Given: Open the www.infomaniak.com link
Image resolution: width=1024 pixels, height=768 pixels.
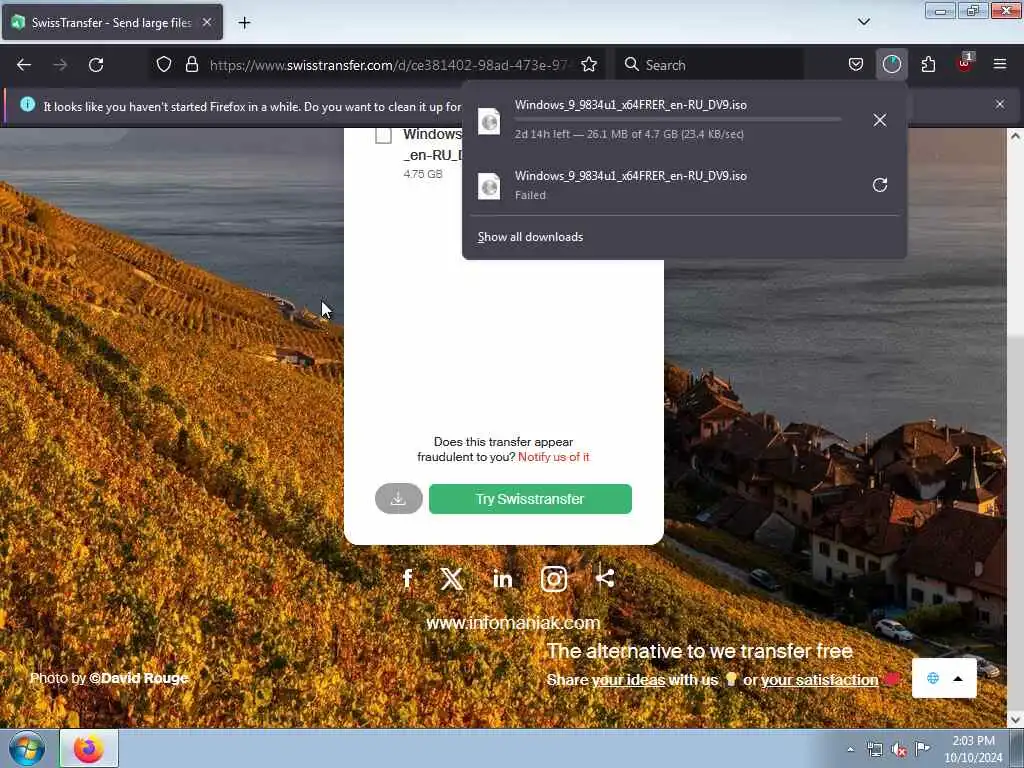Looking at the screenshot, I should [513, 622].
